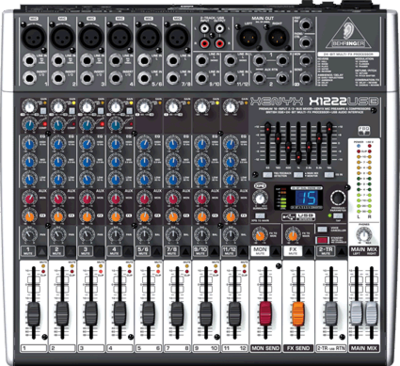The height and width of the screenshot is (366, 400).
Task: Click the channel 1 XLR mic input
Action: (34, 36)
